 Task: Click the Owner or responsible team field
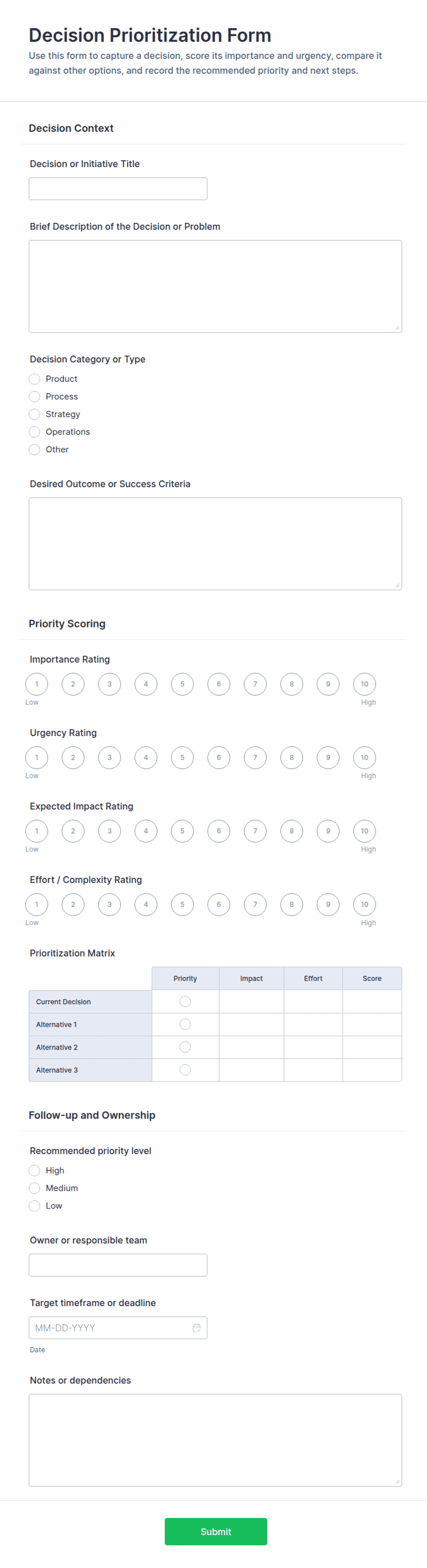118,1265
